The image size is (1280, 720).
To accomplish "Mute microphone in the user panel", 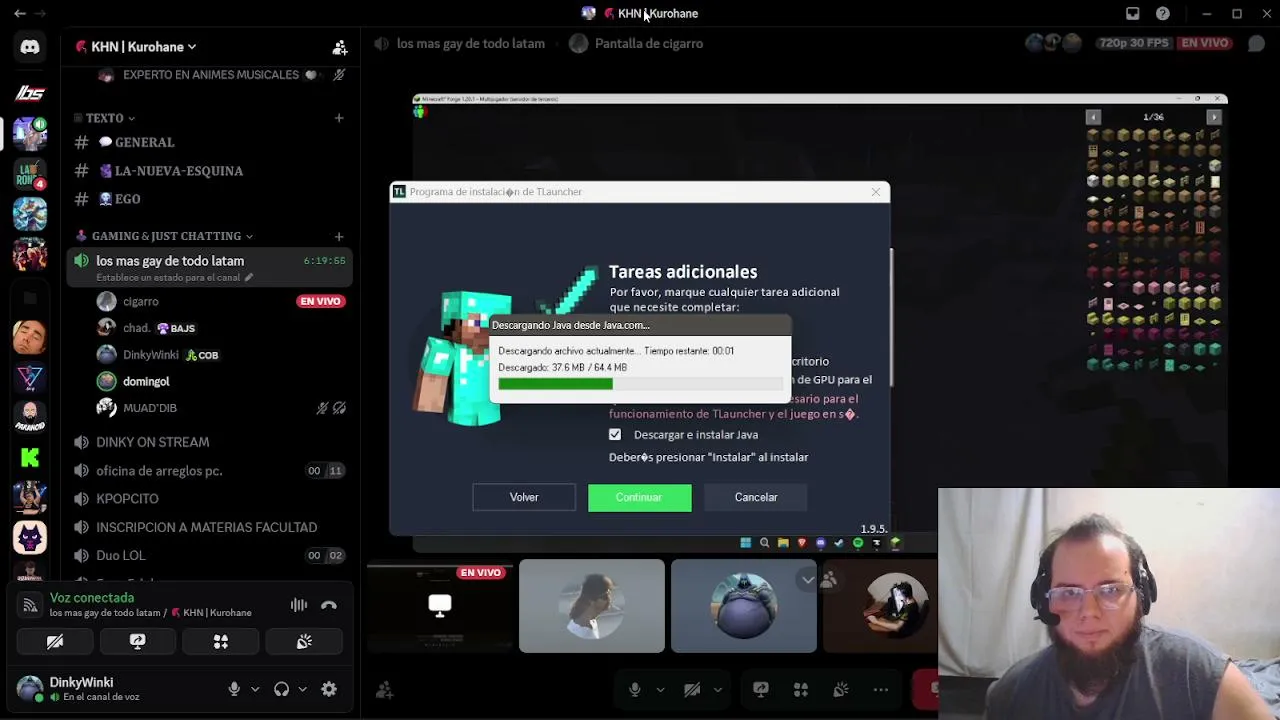I will (x=234, y=689).
